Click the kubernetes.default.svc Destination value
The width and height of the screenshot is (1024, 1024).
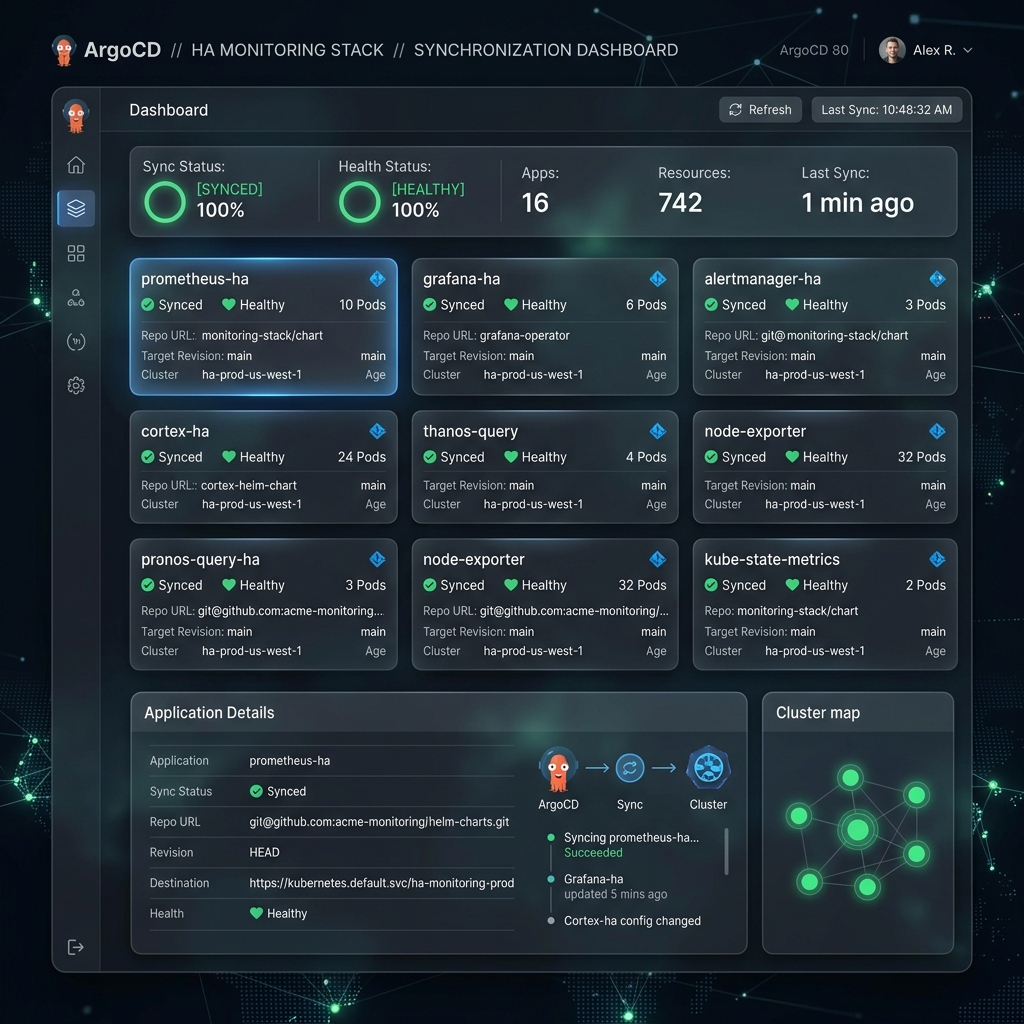click(381, 883)
